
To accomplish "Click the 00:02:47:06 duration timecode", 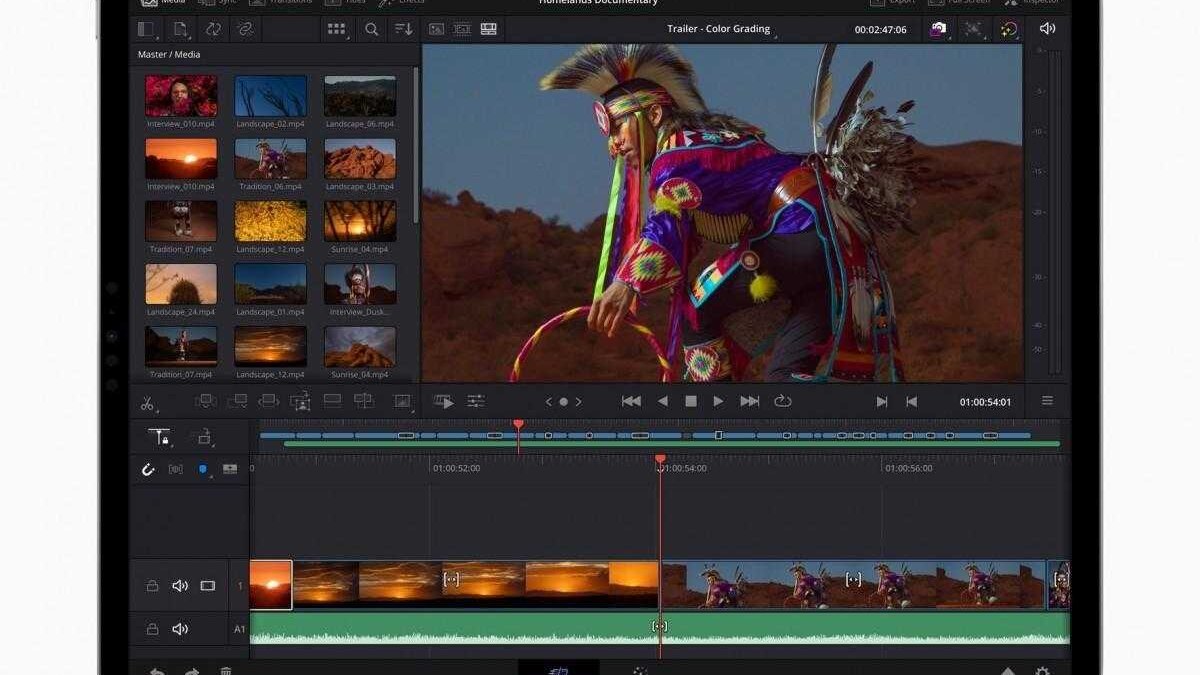I will click(x=880, y=30).
